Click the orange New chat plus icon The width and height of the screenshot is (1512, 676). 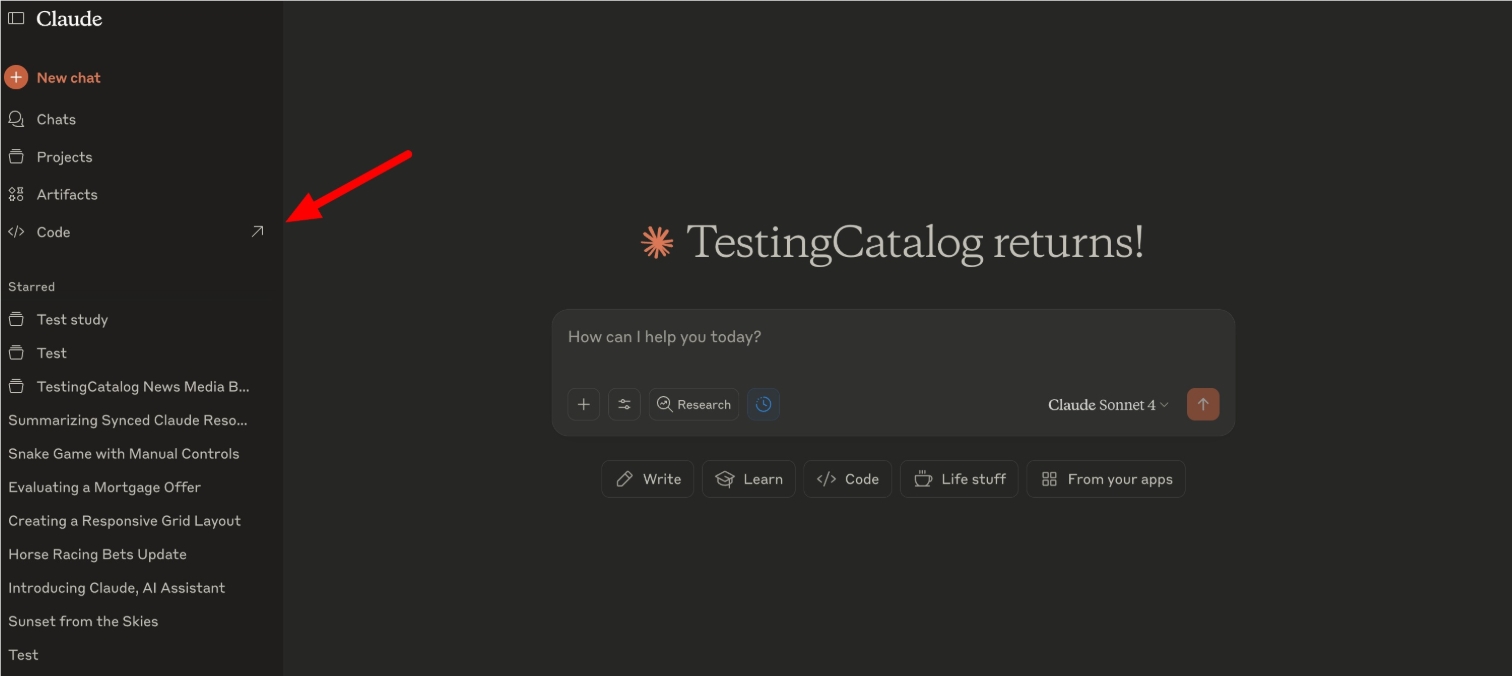pyautogui.click(x=16, y=77)
